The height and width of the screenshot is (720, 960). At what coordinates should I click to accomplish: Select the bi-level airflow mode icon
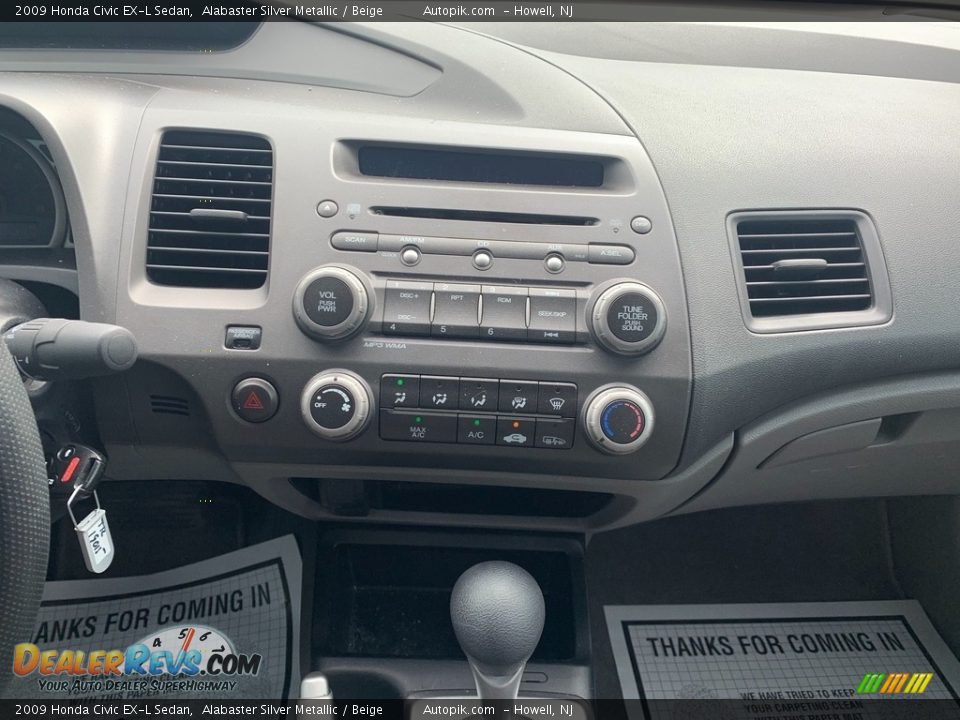[440, 400]
